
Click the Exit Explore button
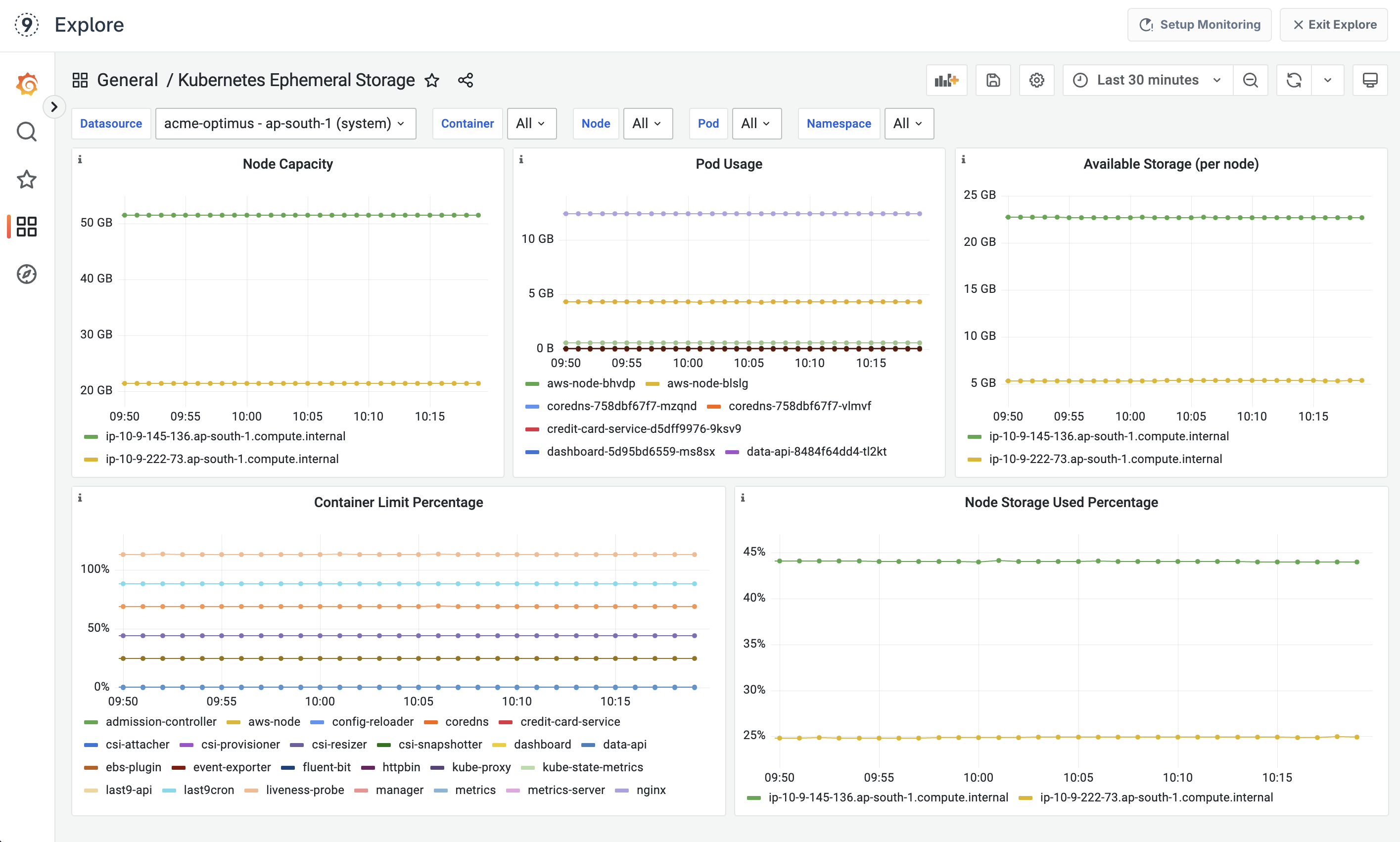1334,24
